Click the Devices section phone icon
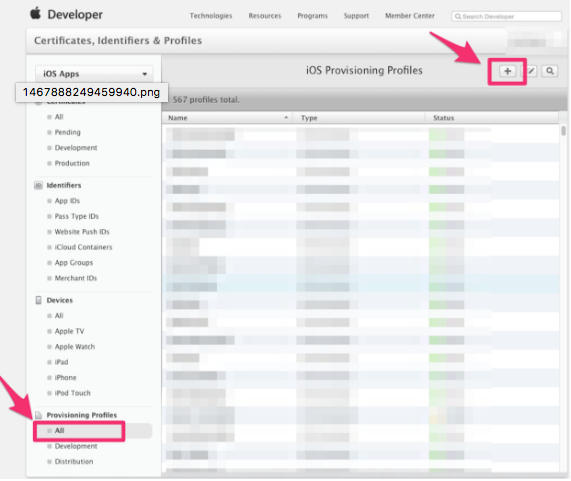 38,300
